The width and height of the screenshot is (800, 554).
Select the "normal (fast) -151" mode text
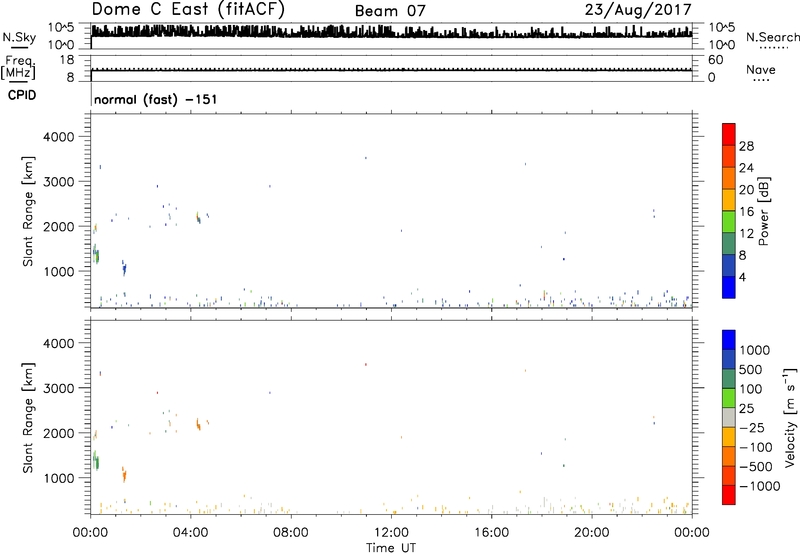coord(156,99)
